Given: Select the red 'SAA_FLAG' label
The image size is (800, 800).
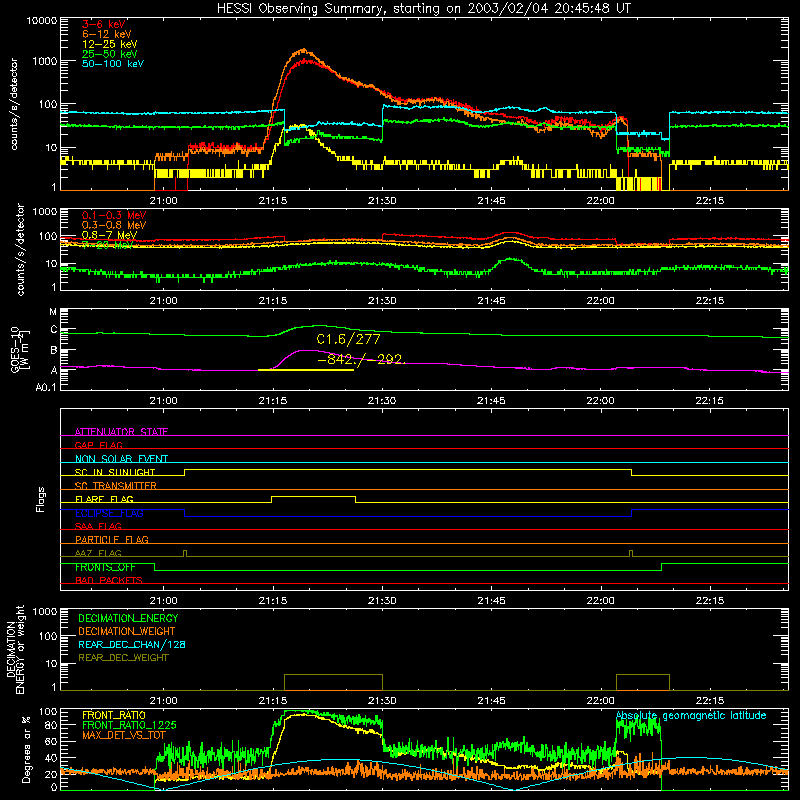Looking at the screenshot, I should (x=98, y=526).
